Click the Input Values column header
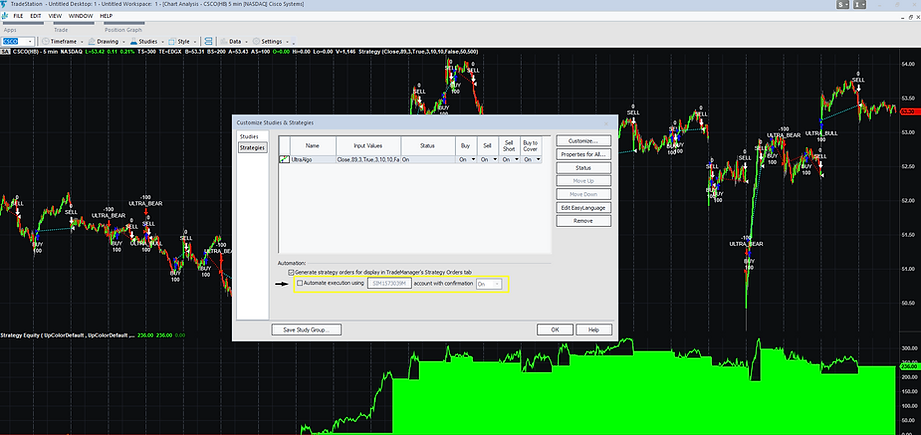Image resolution: width=921 pixels, height=435 pixels. point(368,146)
